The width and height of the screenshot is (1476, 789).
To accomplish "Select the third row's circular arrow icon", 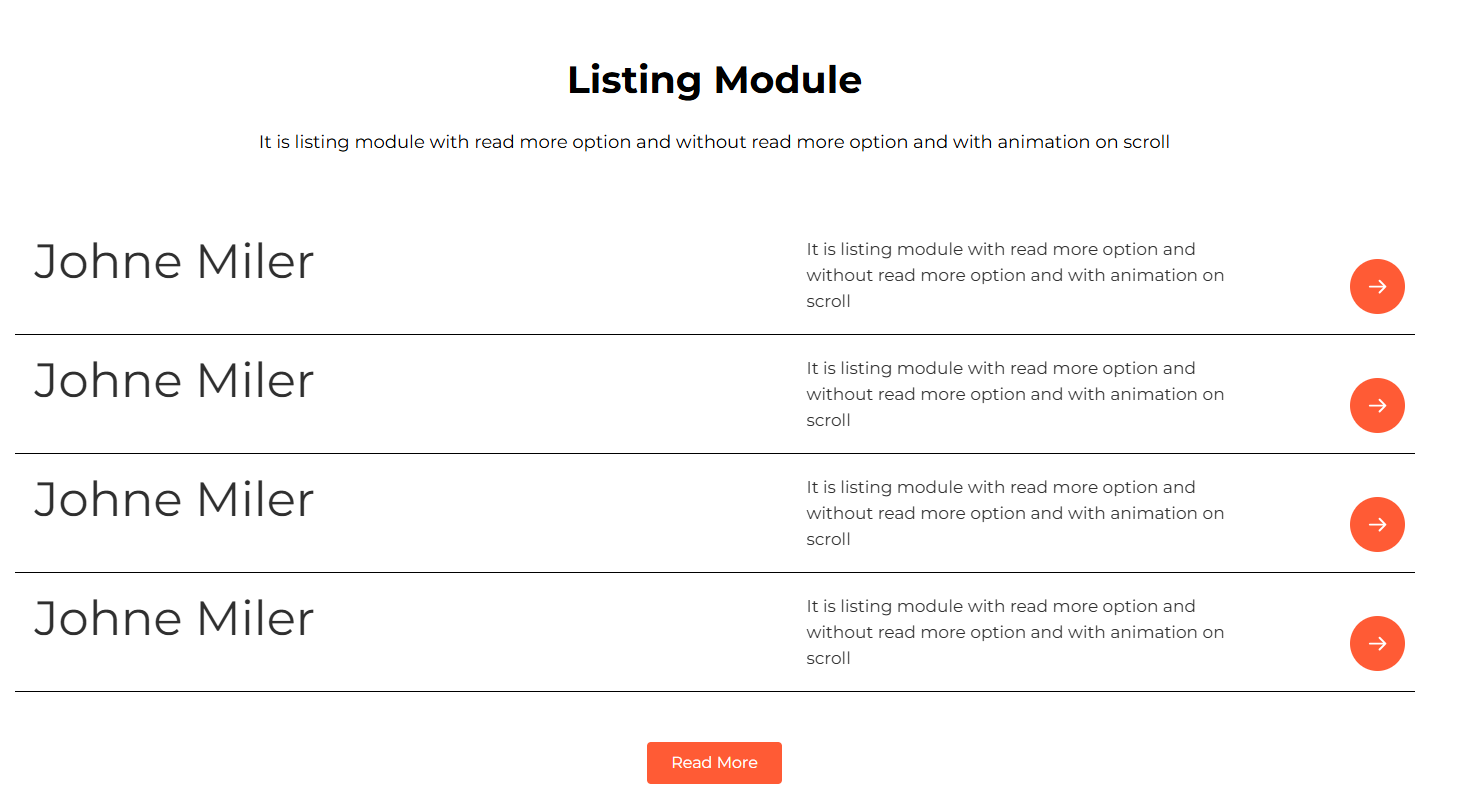I will click(x=1377, y=524).
